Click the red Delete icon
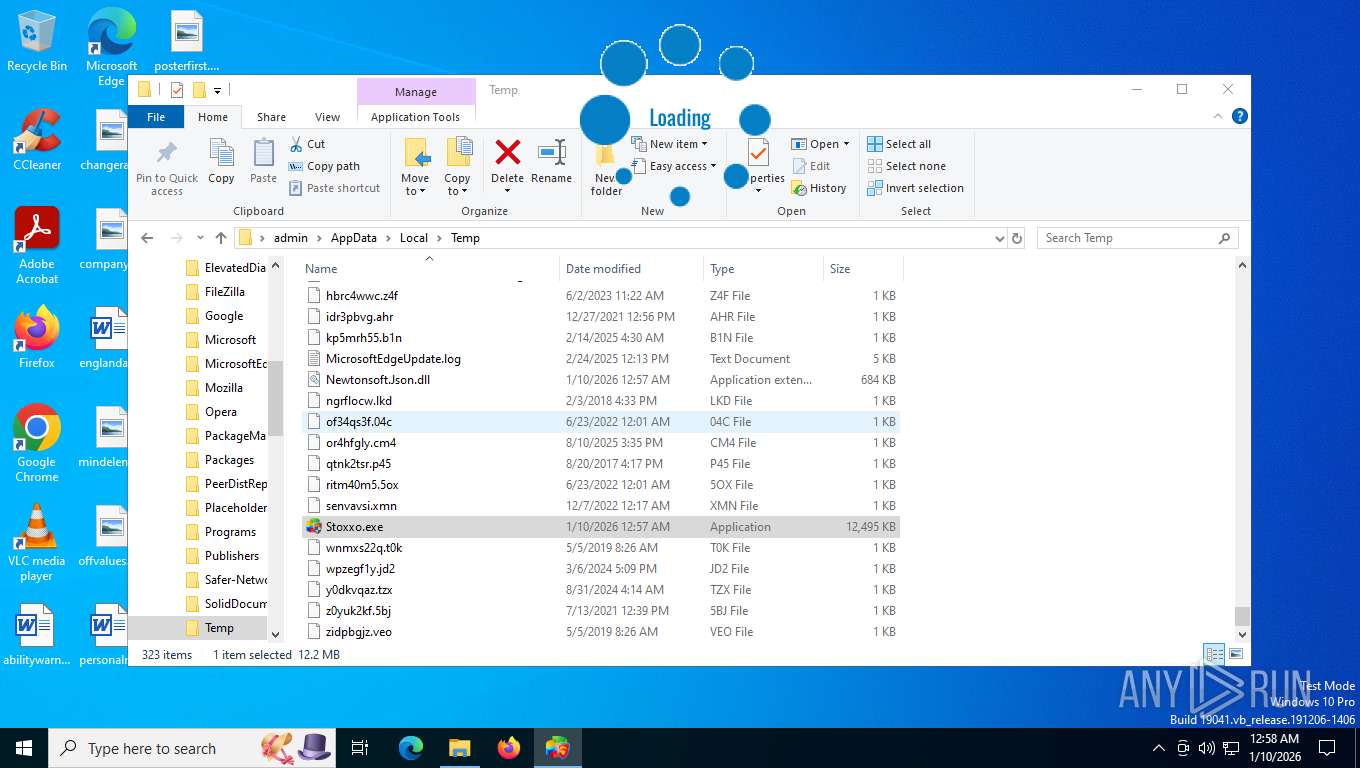The height and width of the screenshot is (768, 1360). 508,153
